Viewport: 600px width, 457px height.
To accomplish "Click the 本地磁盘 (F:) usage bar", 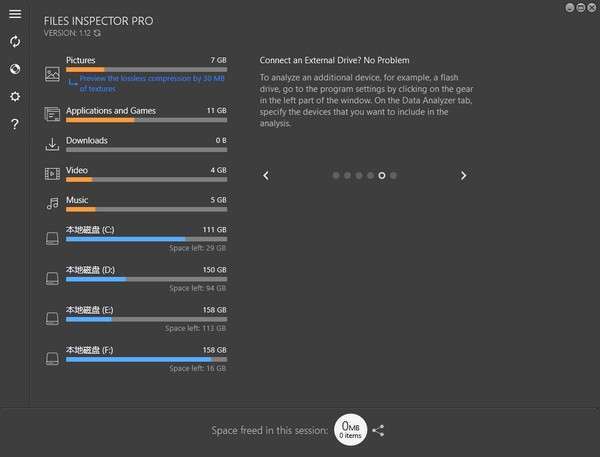I will [x=146, y=359].
